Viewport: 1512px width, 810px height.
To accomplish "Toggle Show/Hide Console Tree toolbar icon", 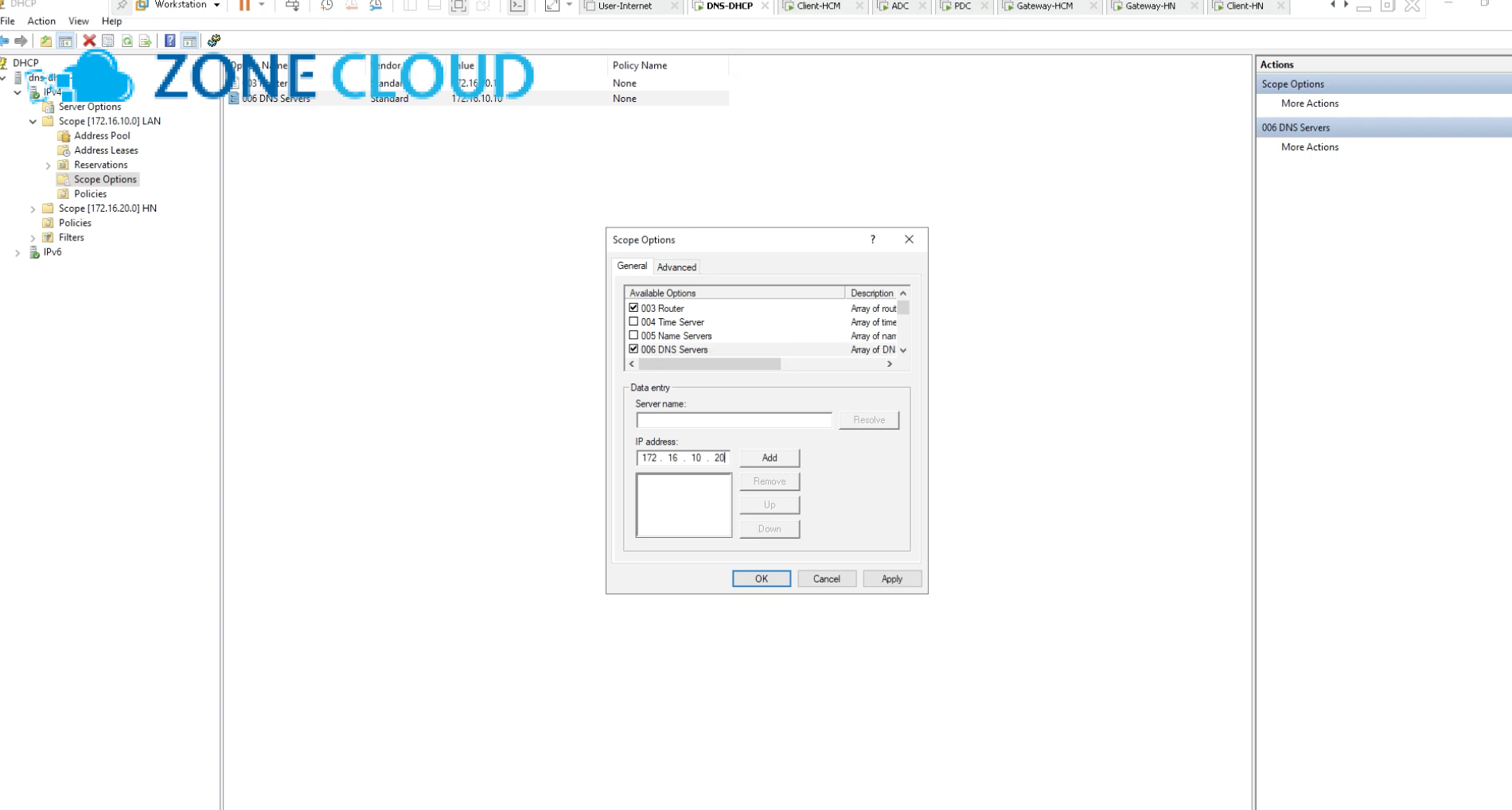I will tap(65, 41).
